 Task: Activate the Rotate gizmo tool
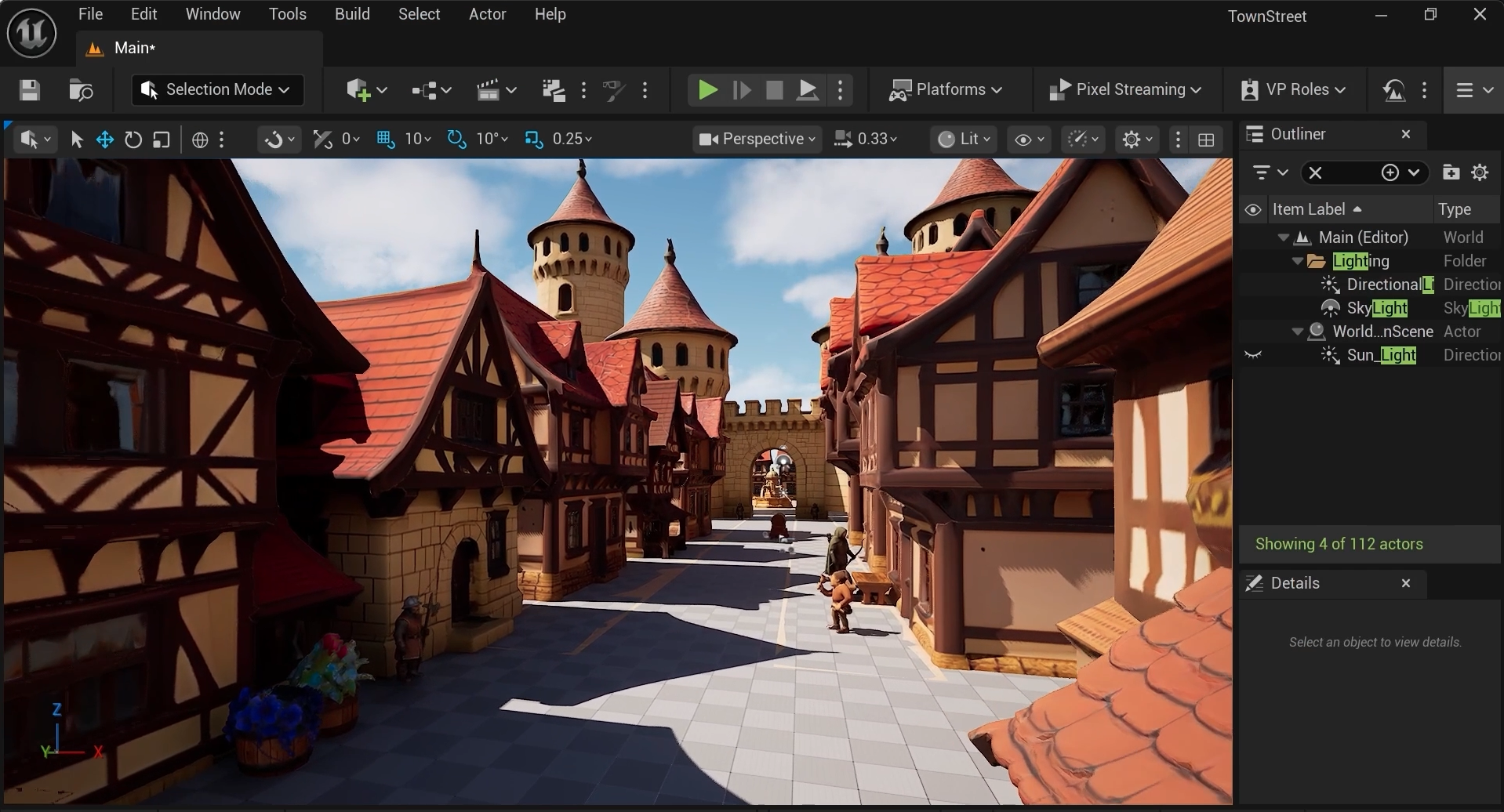(x=133, y=140)
